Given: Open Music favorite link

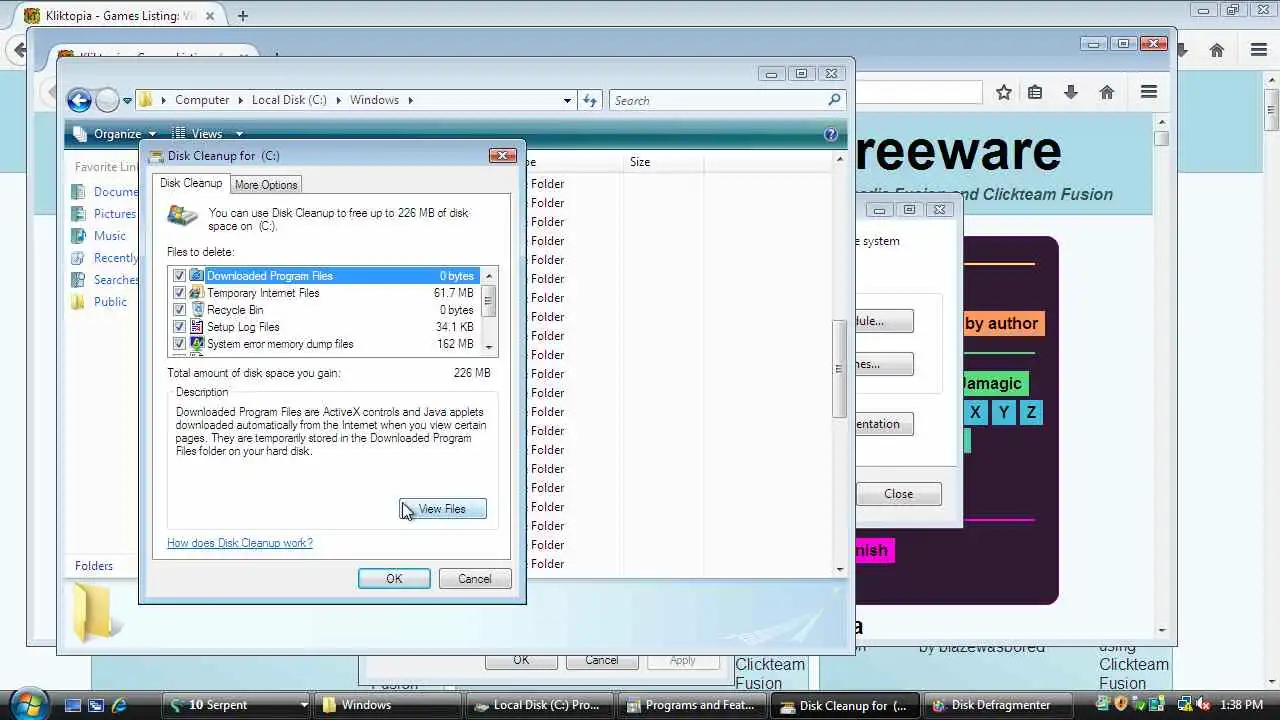Looking at the screenshot, I should pyautogui.click(x=99, y=236).
